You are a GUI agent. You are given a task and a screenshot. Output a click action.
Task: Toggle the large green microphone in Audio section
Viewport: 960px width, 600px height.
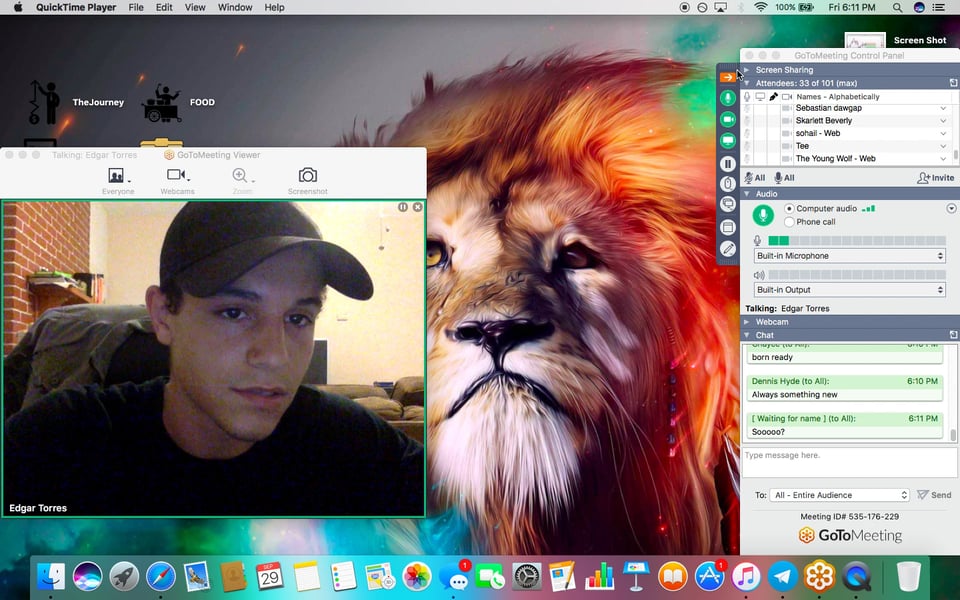[763, 216]
